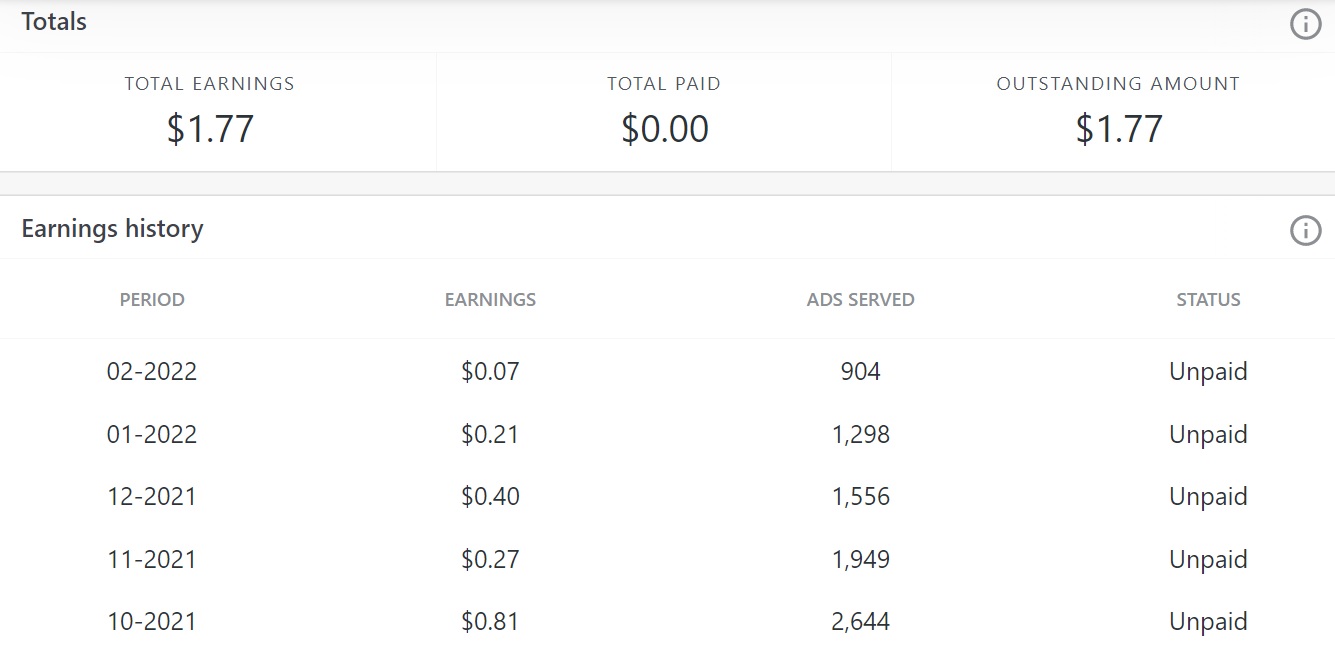Click the Earnings column header
1335x646 pixels.
coord(490,299)
